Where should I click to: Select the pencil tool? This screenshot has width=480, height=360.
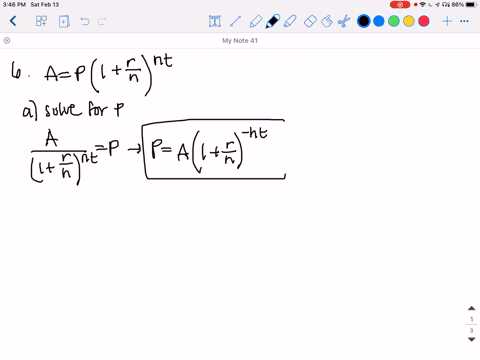(x=255, y=21)
